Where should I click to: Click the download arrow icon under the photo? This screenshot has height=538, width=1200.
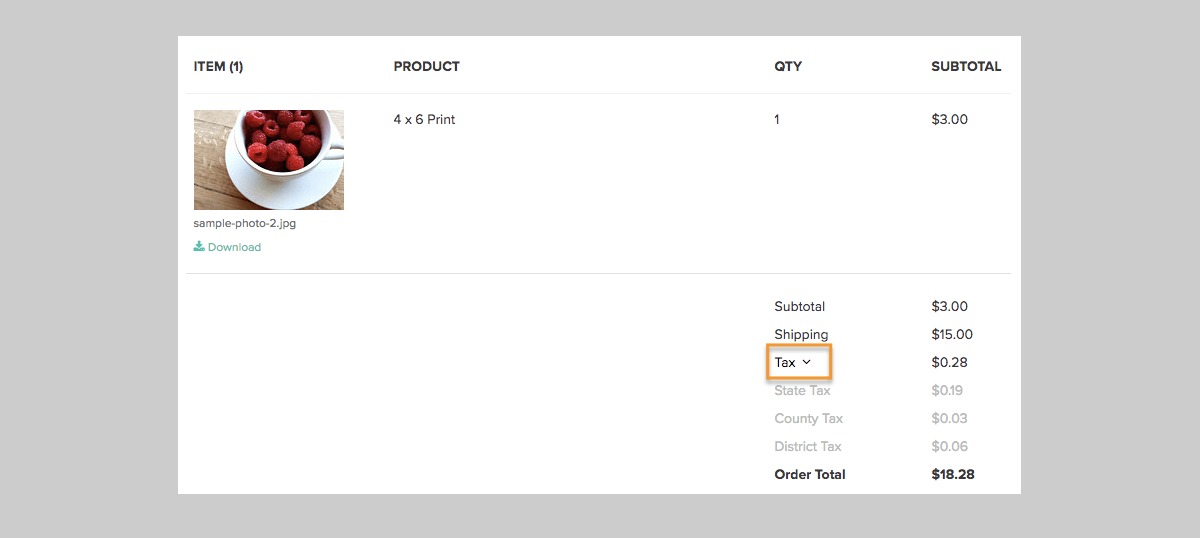pos(199,247)
